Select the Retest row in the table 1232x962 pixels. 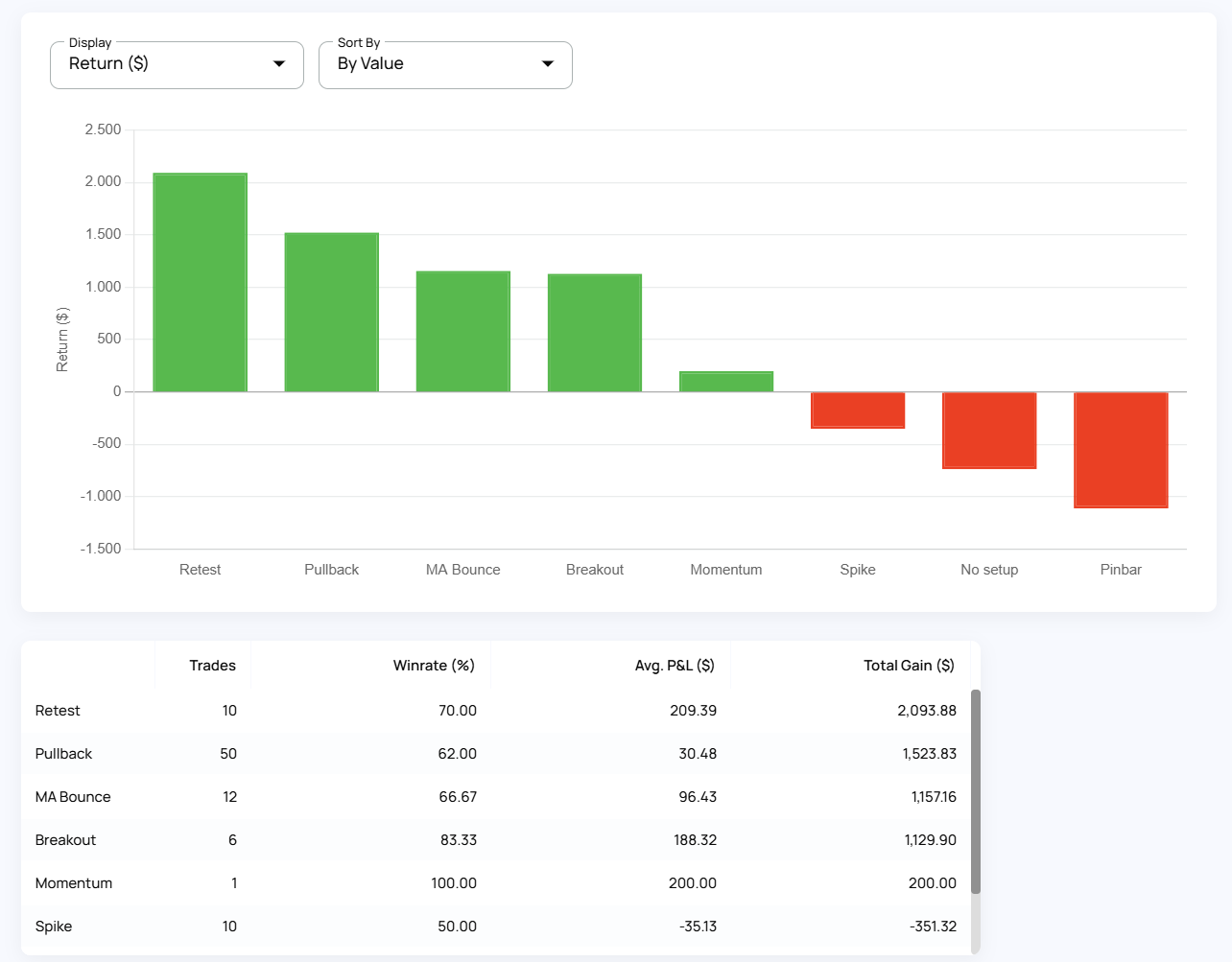tap(495, 711)
